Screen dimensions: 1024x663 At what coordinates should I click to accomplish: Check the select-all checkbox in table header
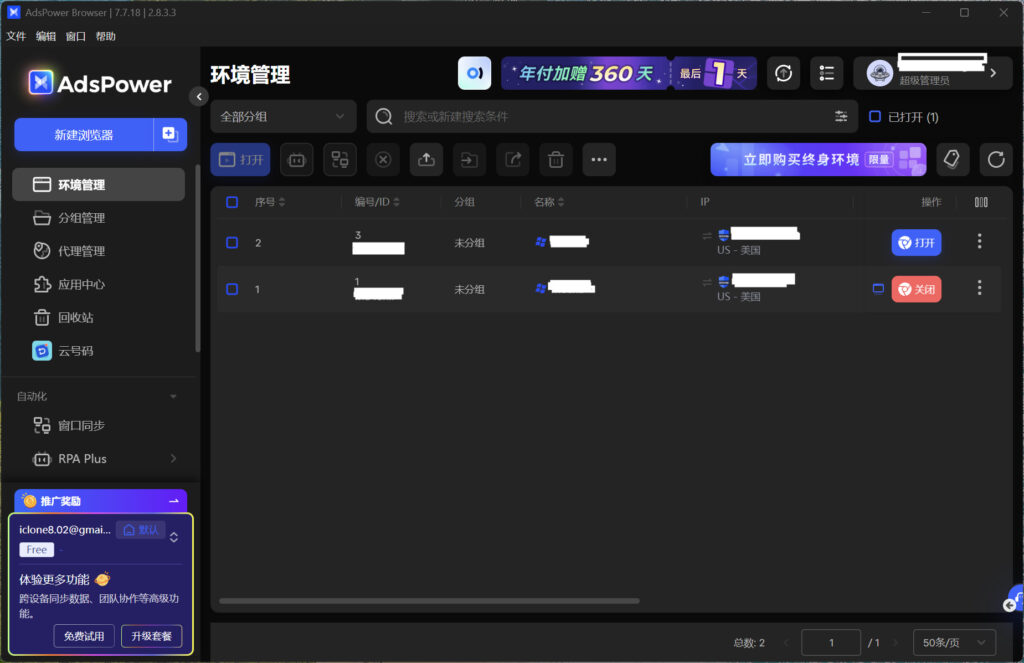(232, 202)
